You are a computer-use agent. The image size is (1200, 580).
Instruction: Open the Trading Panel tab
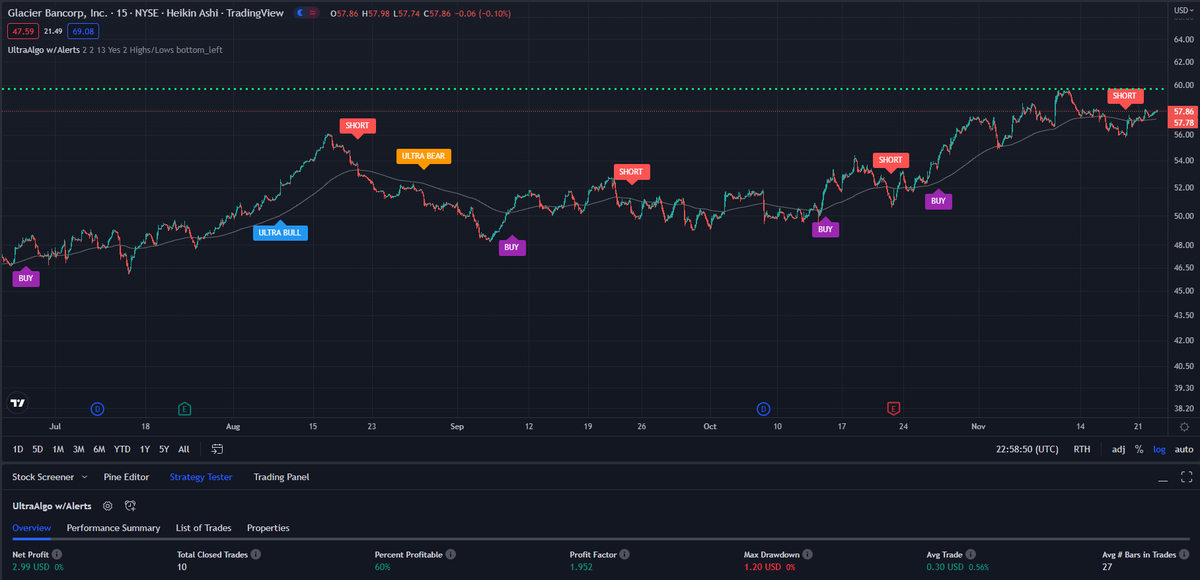pos(281,477)
